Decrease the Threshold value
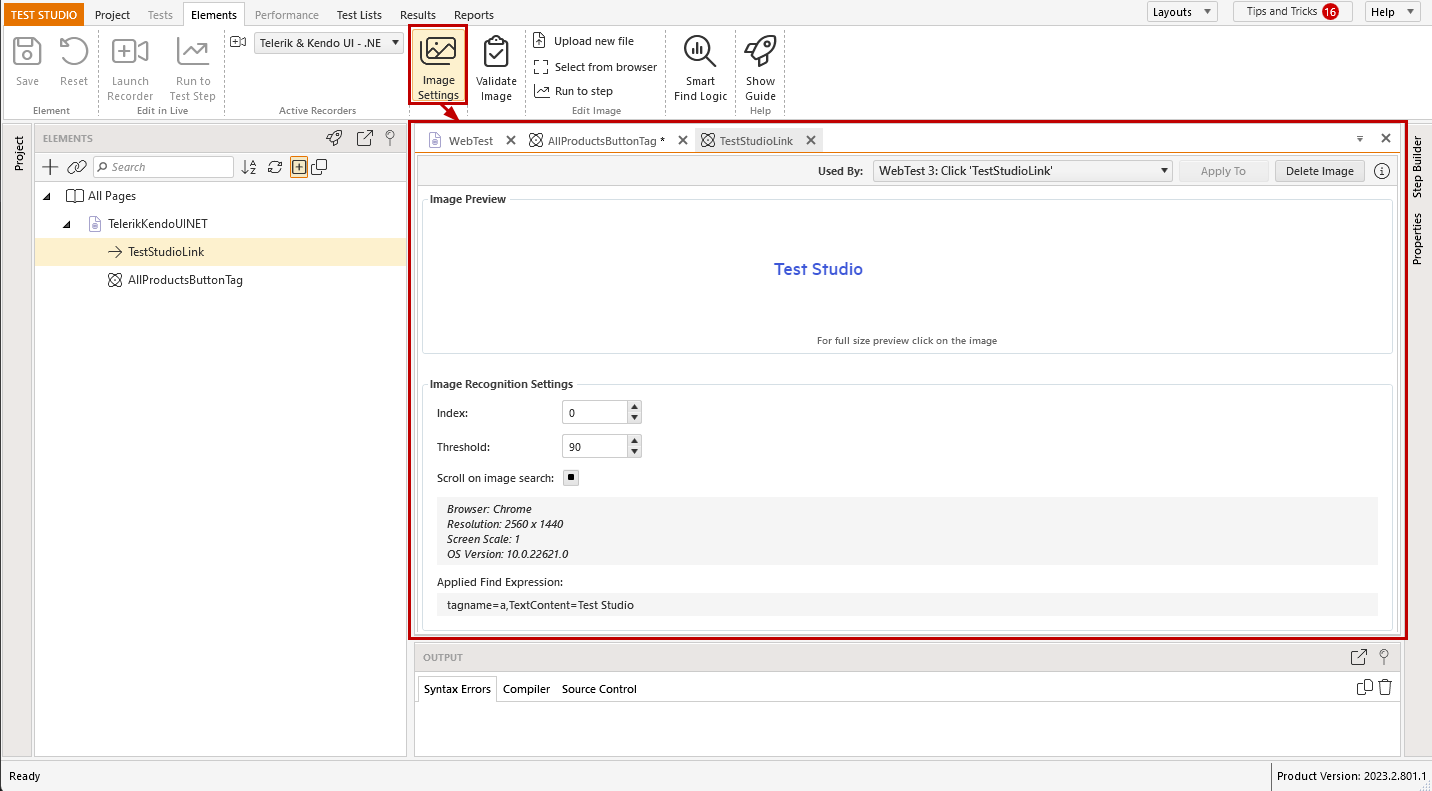Image resolution: width=1432 pixels, height=791 pixels. (634, 452)
